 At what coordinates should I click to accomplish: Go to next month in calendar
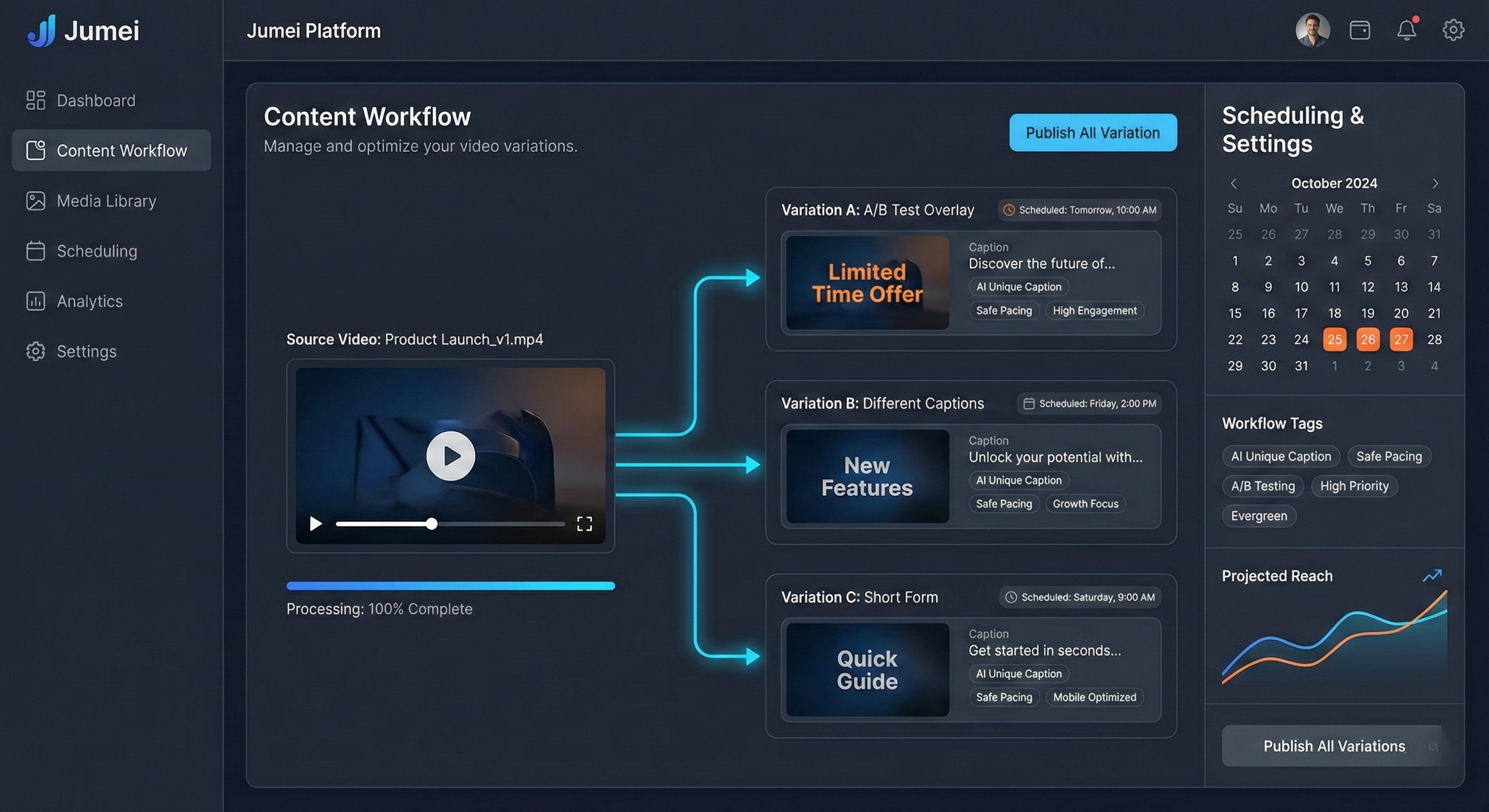1435,184
